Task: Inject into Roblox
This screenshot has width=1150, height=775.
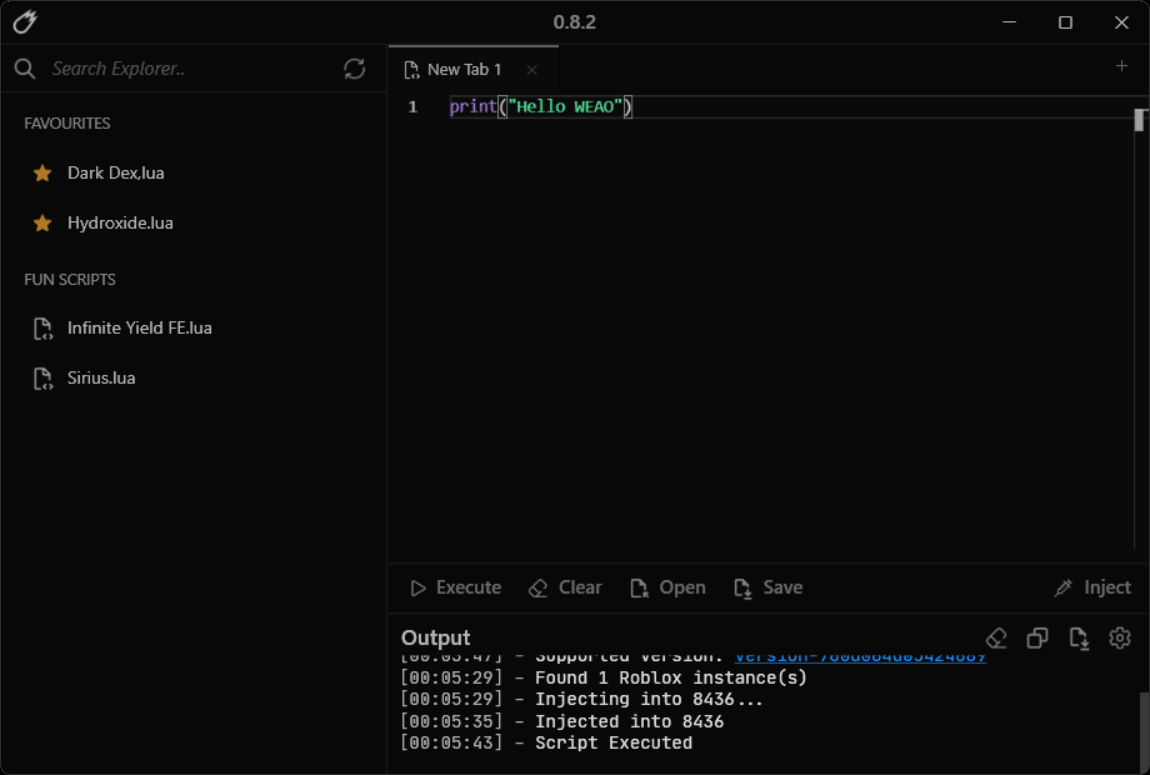Action: (1092, 588)
